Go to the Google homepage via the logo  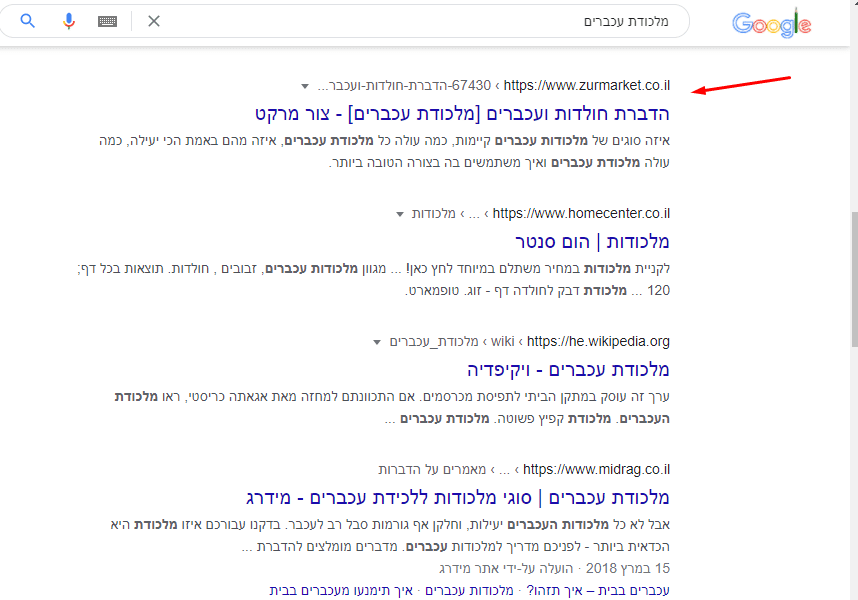772,24
